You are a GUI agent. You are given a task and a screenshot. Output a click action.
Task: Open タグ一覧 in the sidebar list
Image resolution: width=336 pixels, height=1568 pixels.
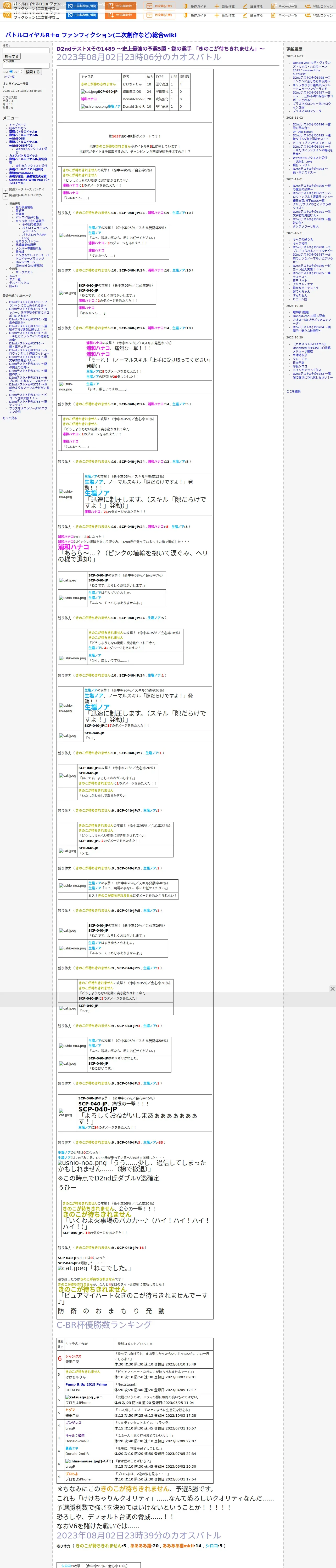tap(15, 279)
